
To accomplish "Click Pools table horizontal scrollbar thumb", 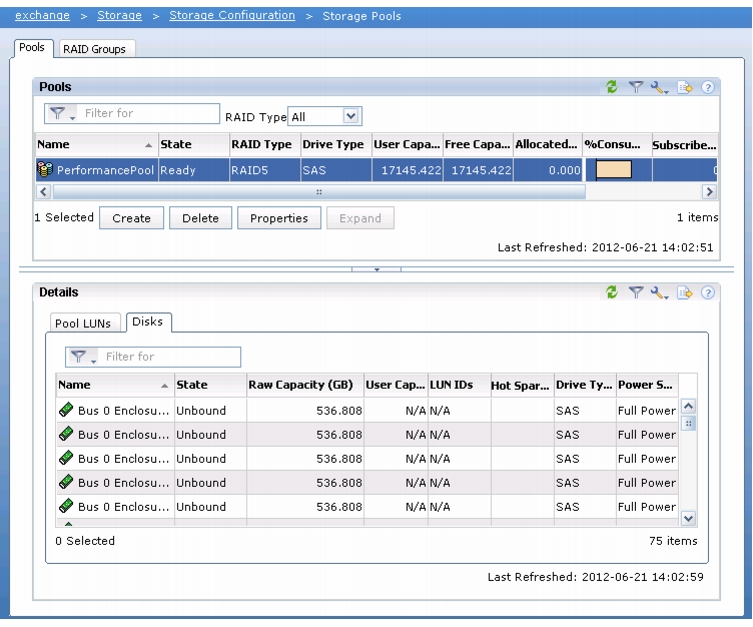I will pos(319,192).
